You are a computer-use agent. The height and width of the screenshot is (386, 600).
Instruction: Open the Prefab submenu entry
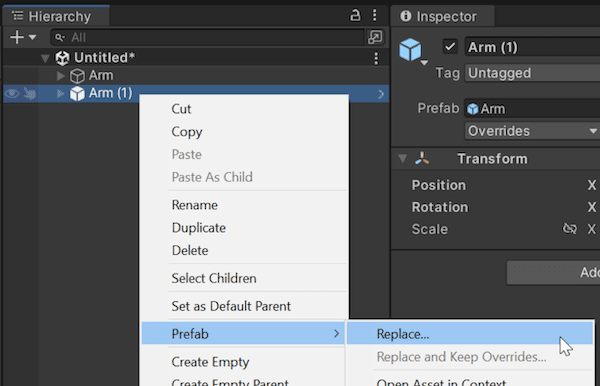click(x=243, y=333)
